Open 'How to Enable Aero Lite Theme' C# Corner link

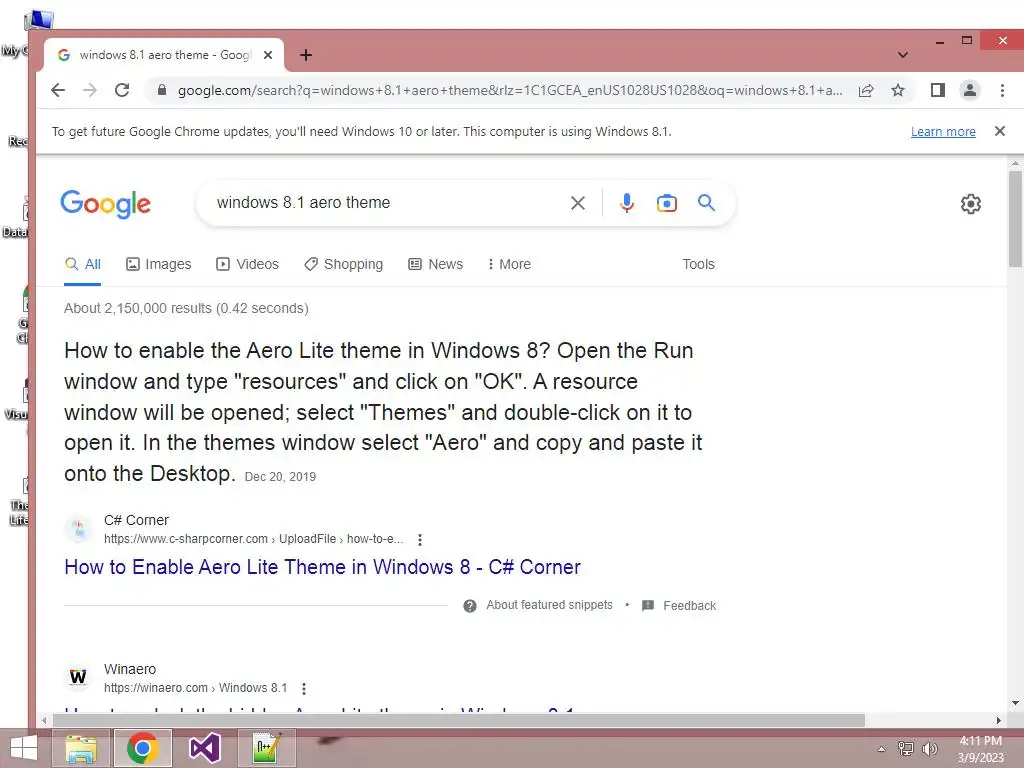coord(322,567)
